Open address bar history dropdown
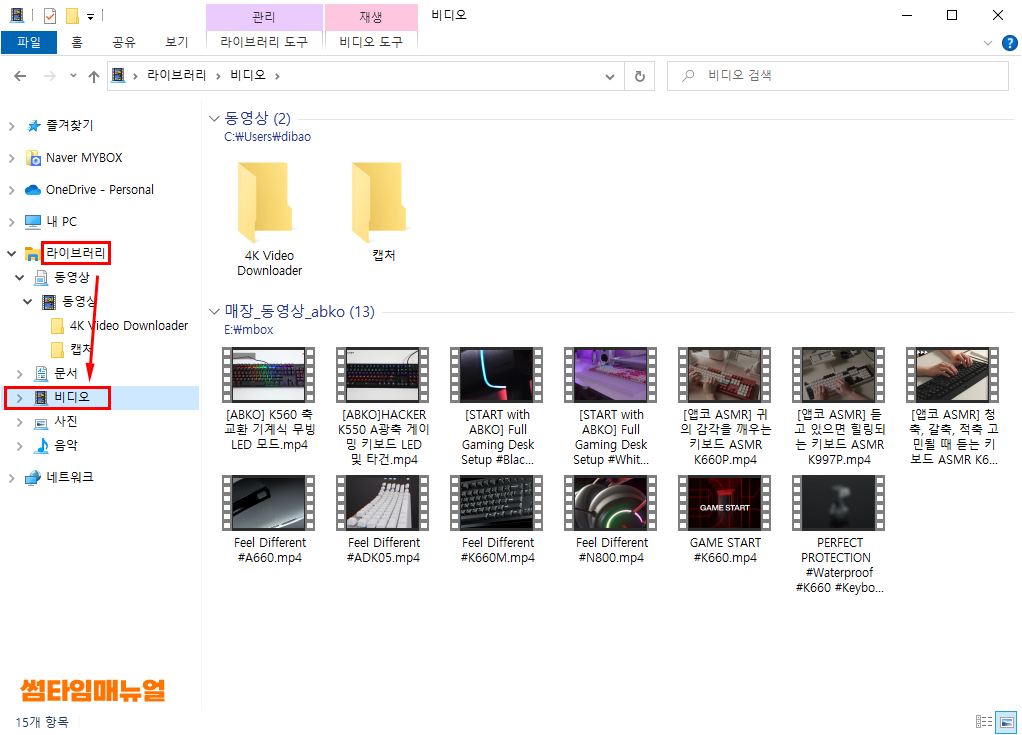 (x=609, y=76)
